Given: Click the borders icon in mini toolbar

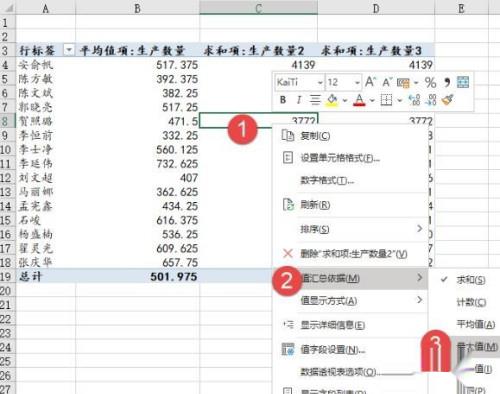Looking at the screenshot, I should 386,100.
